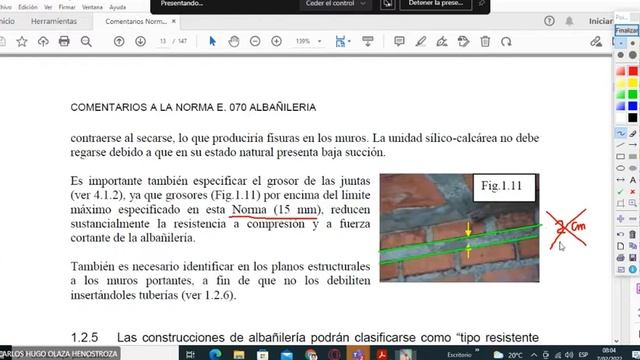The image size is (640, 360).
Task: Click the blue info icon in palette
Action: coord(633,269)
